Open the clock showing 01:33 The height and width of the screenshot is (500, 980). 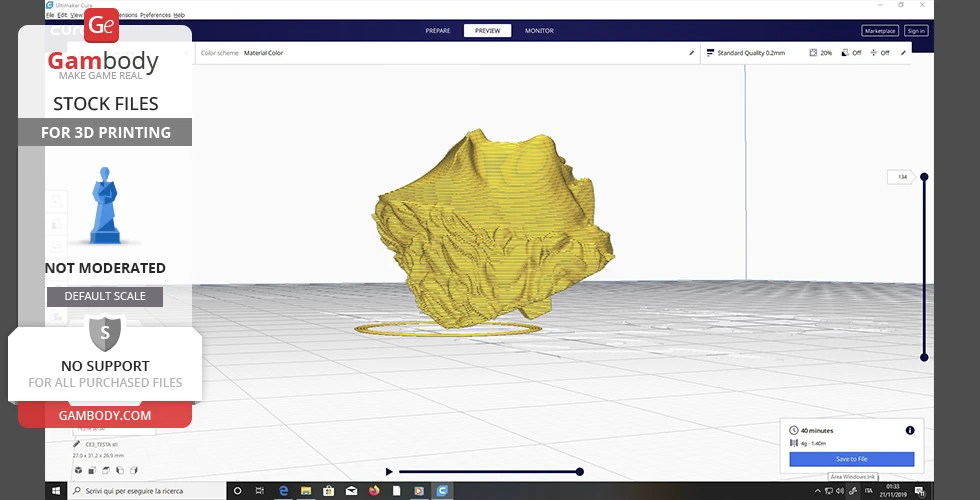pyautogui.click(x=892, y=491)
